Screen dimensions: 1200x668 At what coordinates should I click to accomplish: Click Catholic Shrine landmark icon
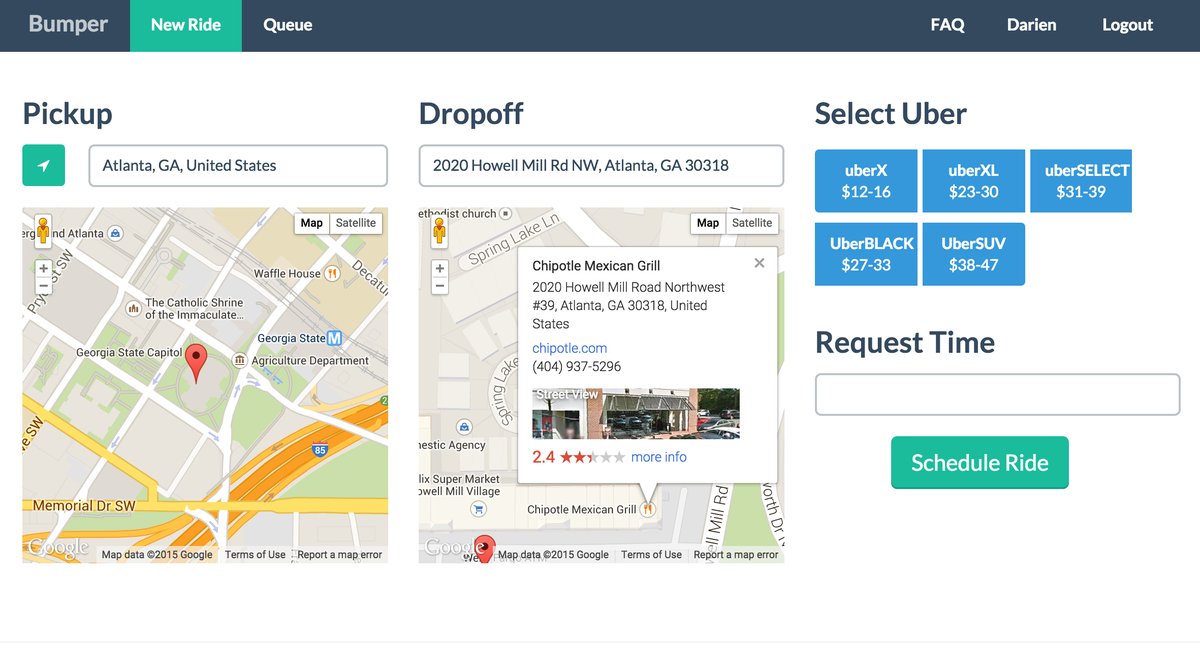pos(133,308)
